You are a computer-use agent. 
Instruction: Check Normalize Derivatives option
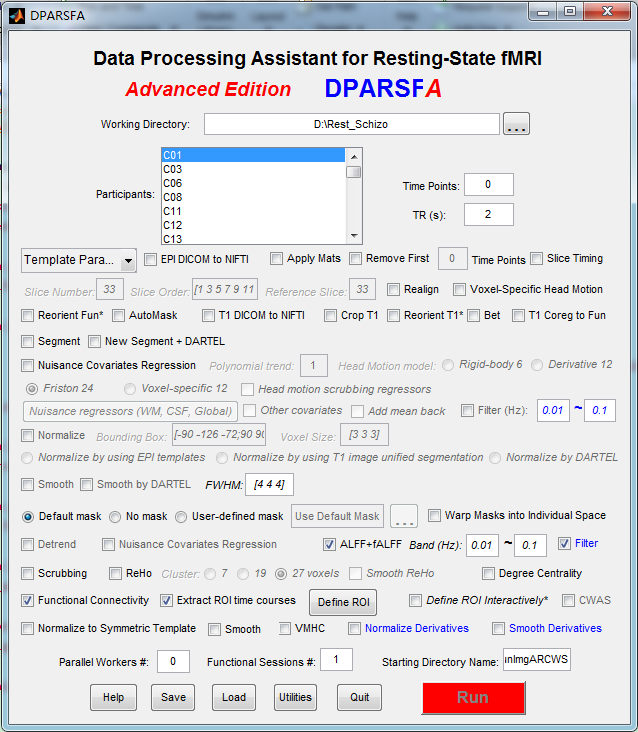click(354, 629)
